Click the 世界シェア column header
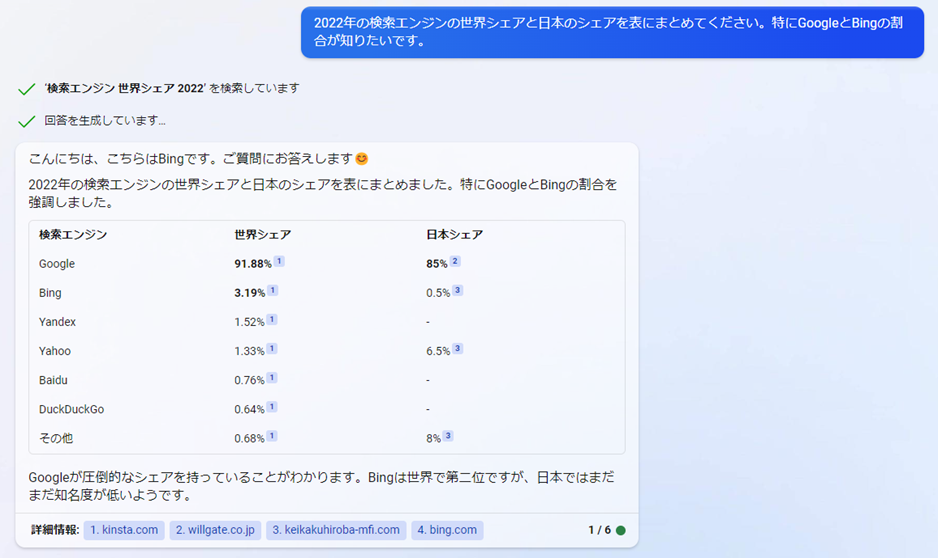 pos(263,234)
